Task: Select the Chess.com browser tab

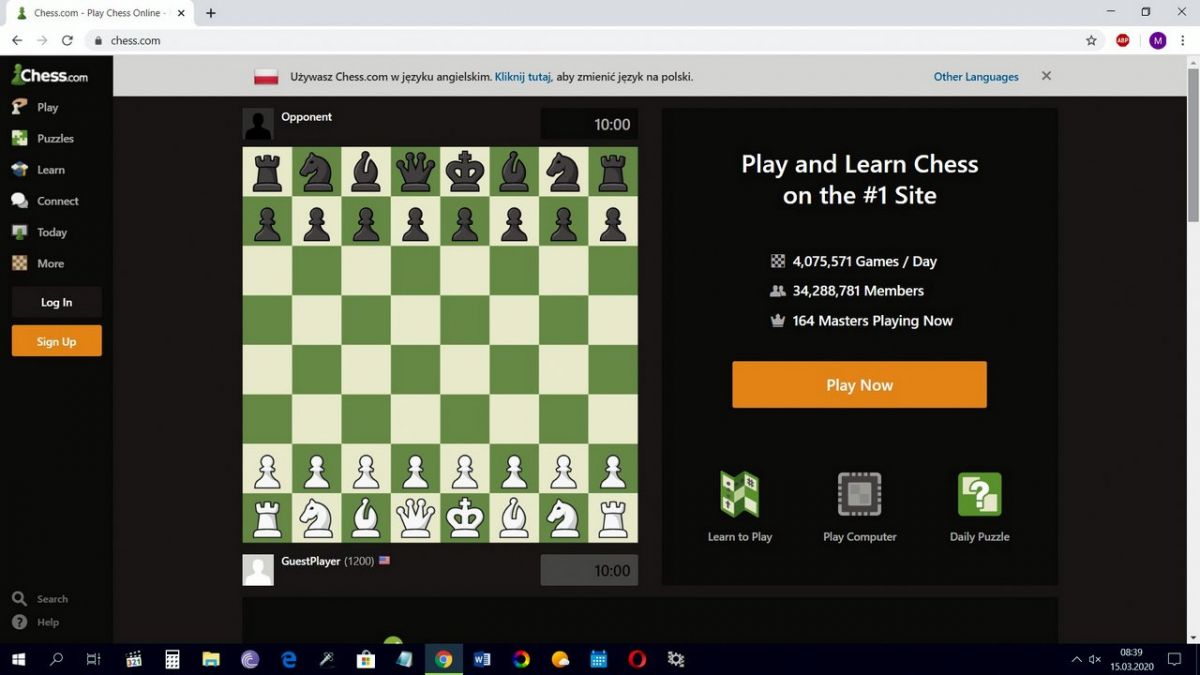Action: (x=100, y=13)
